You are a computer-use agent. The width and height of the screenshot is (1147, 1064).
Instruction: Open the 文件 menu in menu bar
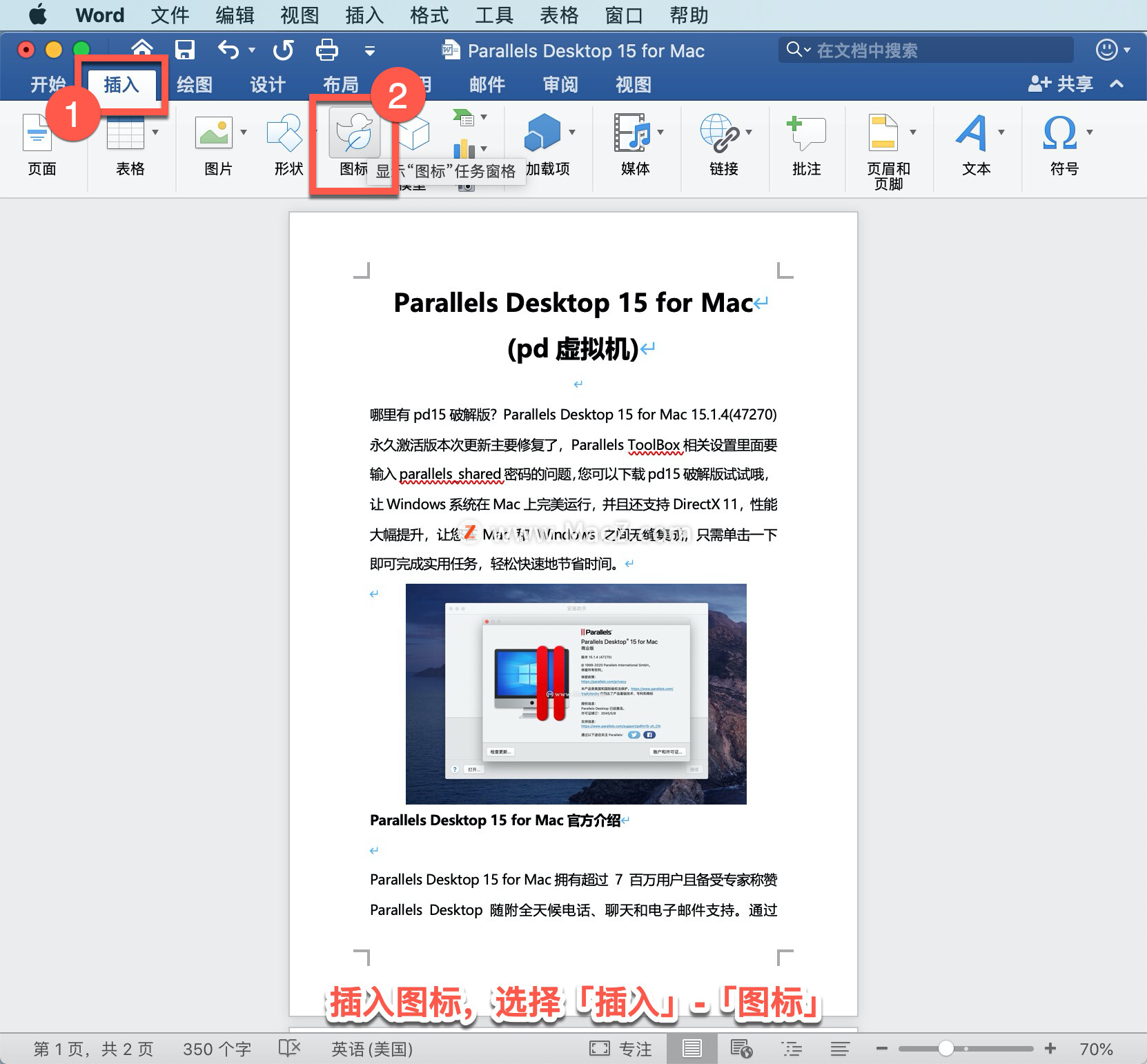pyautogui.click(x=170, y=15)
